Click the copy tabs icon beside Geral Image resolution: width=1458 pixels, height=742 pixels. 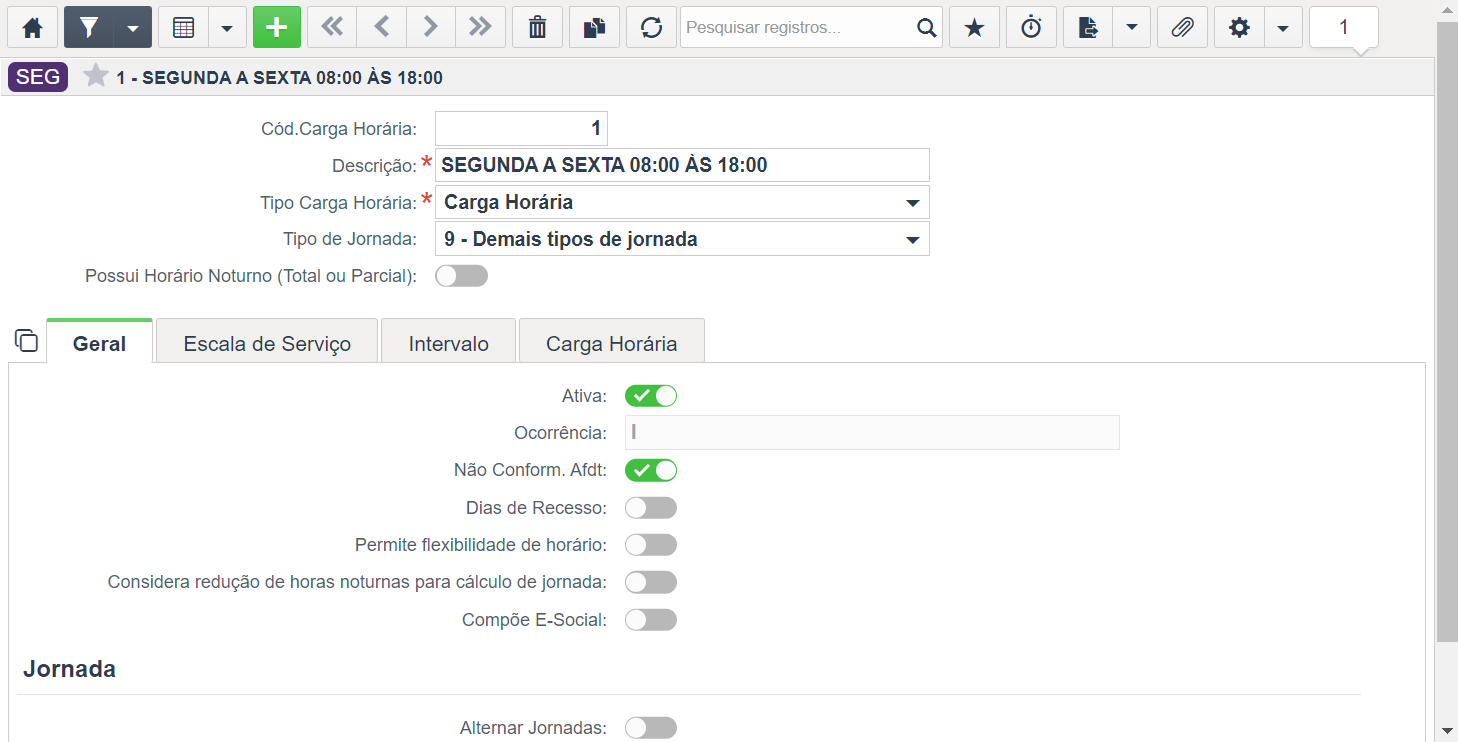pyautogui.click(x=27, y=340)
